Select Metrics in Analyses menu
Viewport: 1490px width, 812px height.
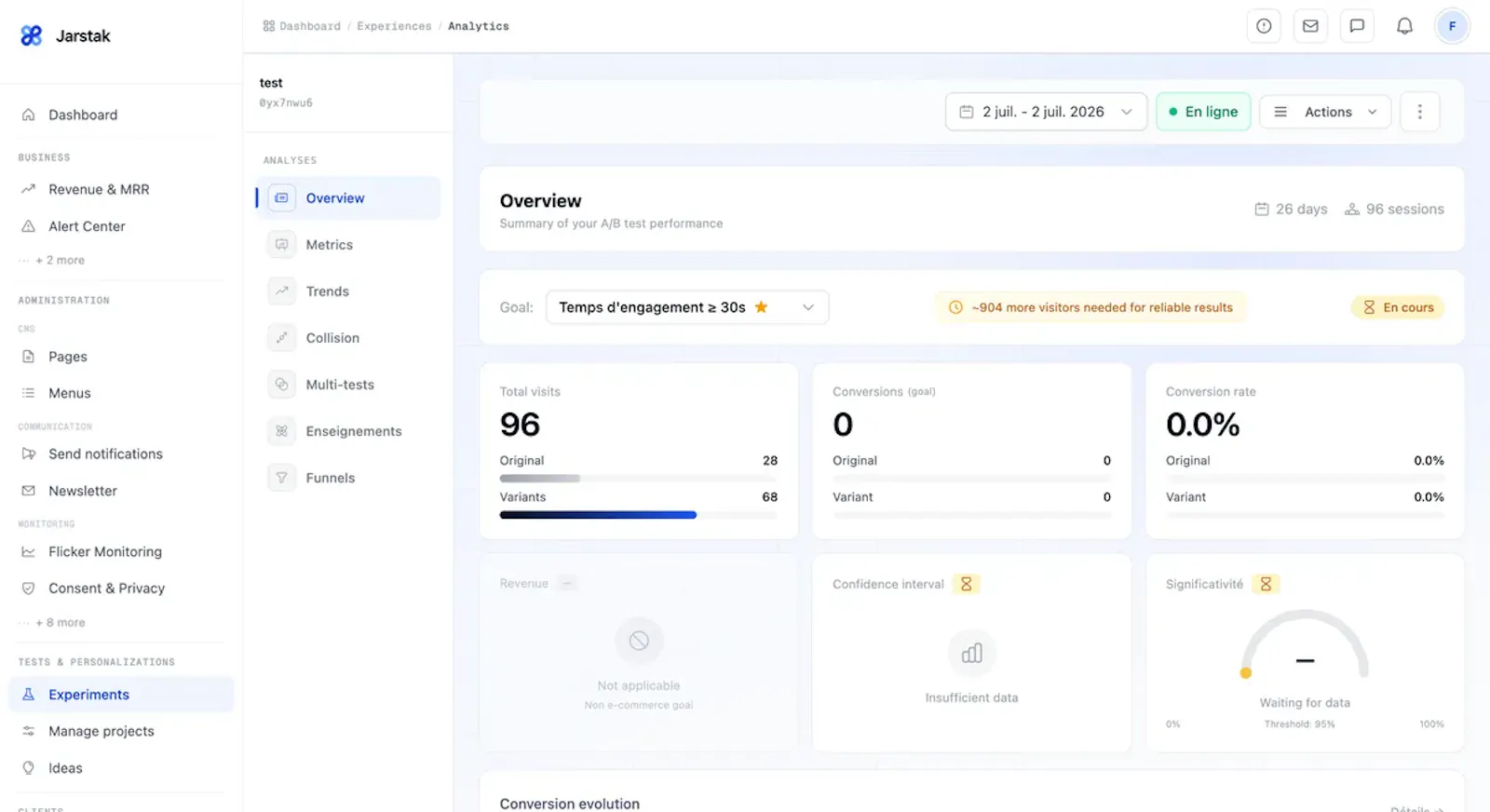point(348,245)
